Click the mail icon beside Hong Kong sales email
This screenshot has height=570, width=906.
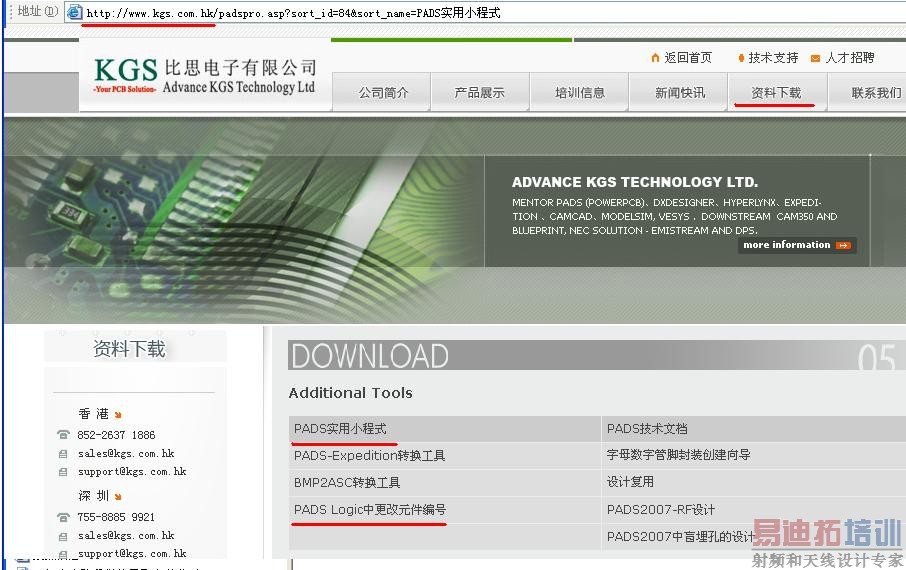[x=63, y=454]
